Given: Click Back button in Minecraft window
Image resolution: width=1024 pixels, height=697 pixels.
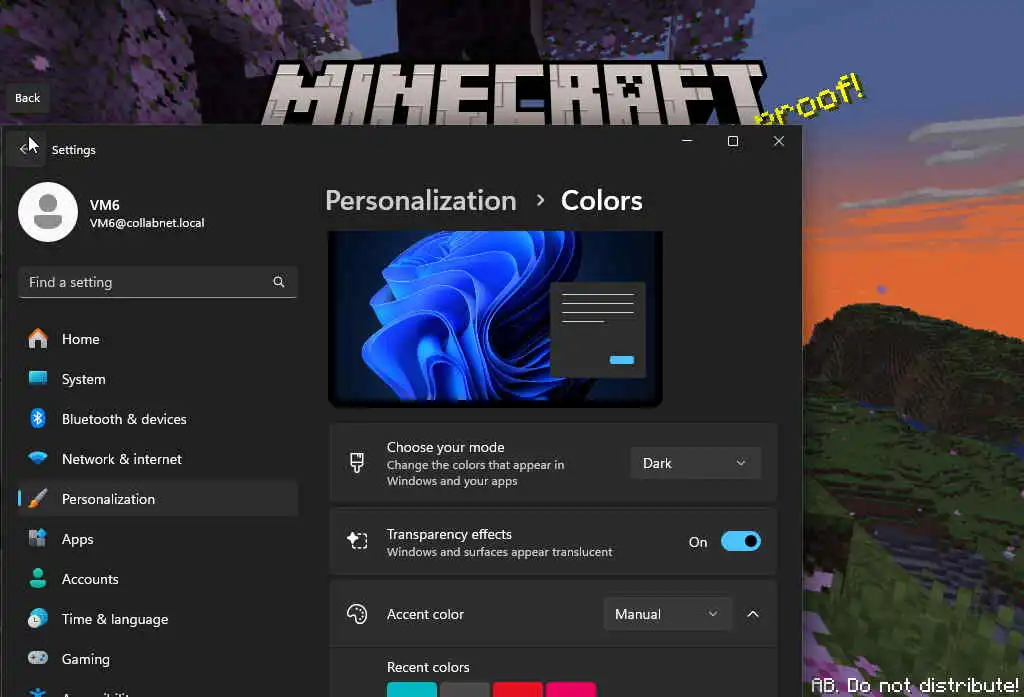Looking at the screenshot, I should click(27, 98).
